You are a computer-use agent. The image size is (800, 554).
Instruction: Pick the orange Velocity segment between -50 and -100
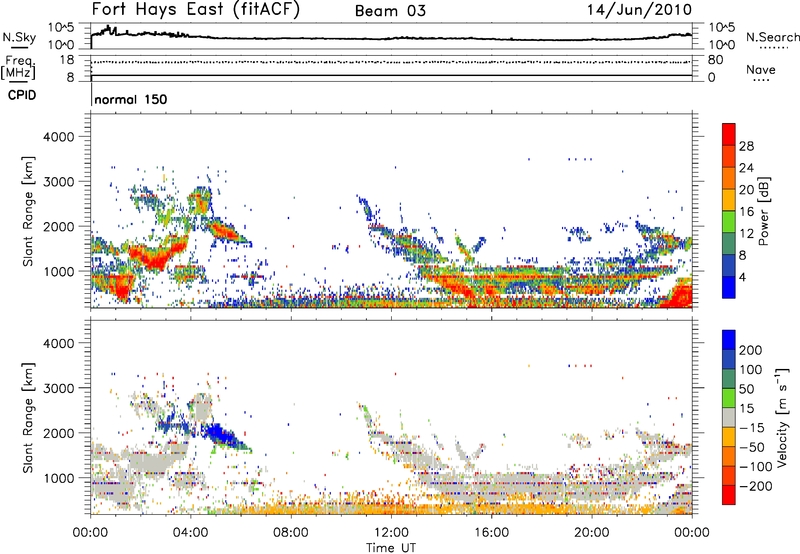point(729,456)
